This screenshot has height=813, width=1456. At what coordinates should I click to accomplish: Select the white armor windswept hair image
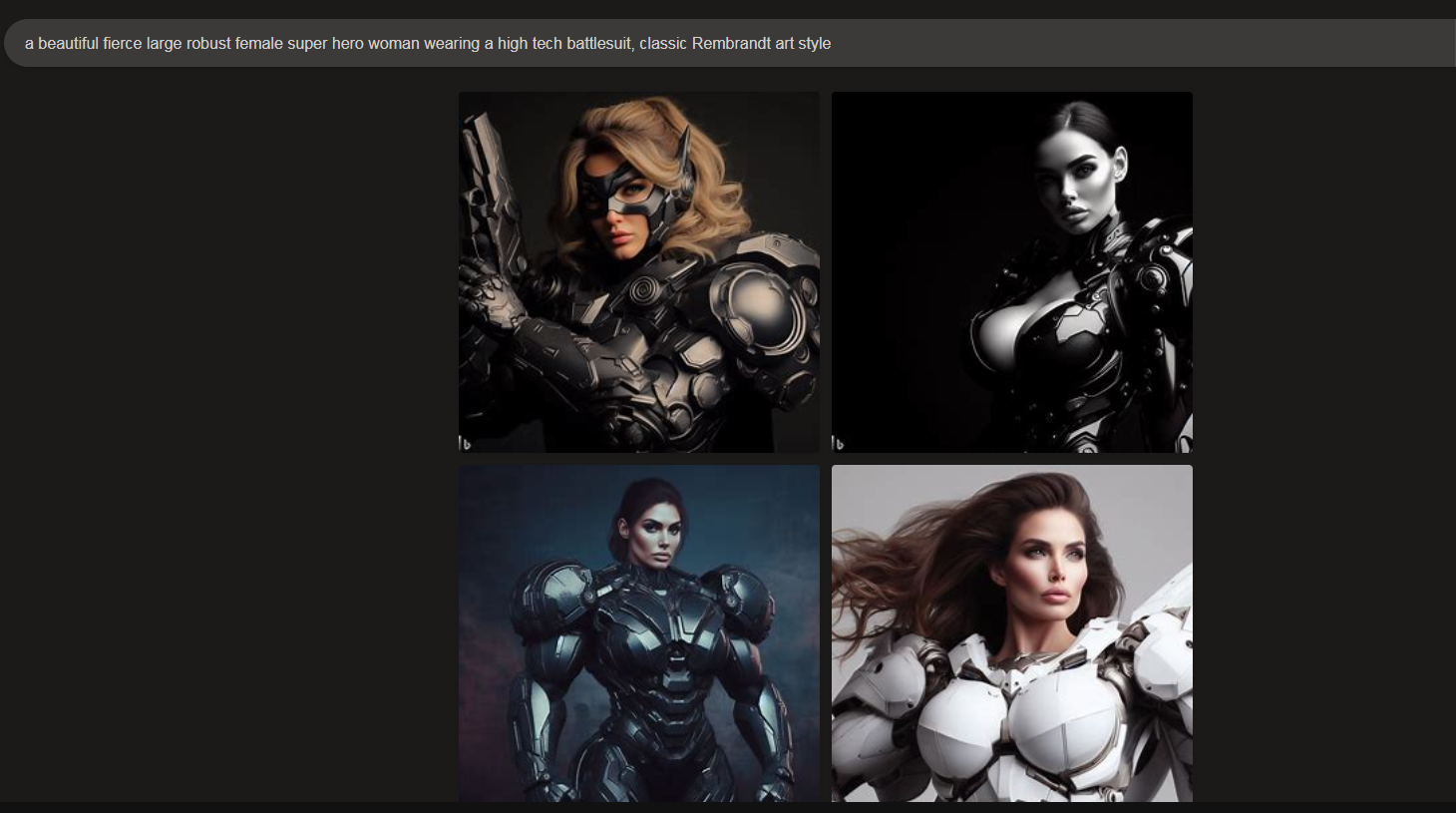1011,632
